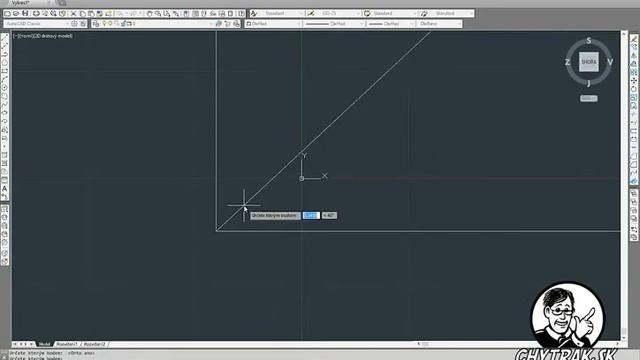Screen dimensions: 640x360
Task: Click ViewCube Z compass direction
Action: pos(567,62)
